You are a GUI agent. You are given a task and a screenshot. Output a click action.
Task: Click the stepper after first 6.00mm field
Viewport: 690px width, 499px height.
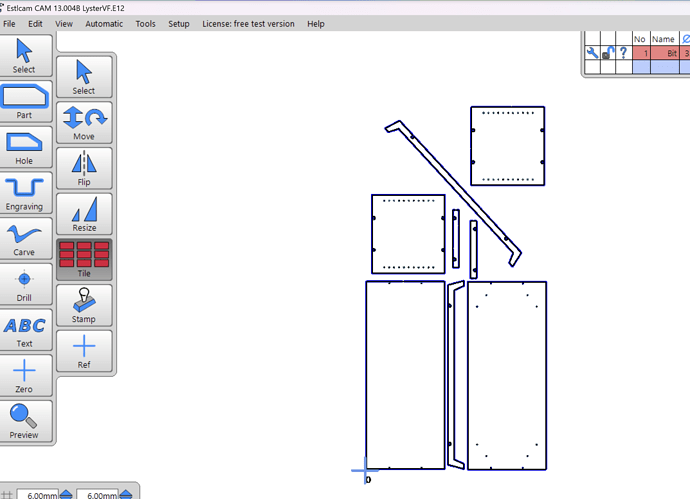pos(66,495)
